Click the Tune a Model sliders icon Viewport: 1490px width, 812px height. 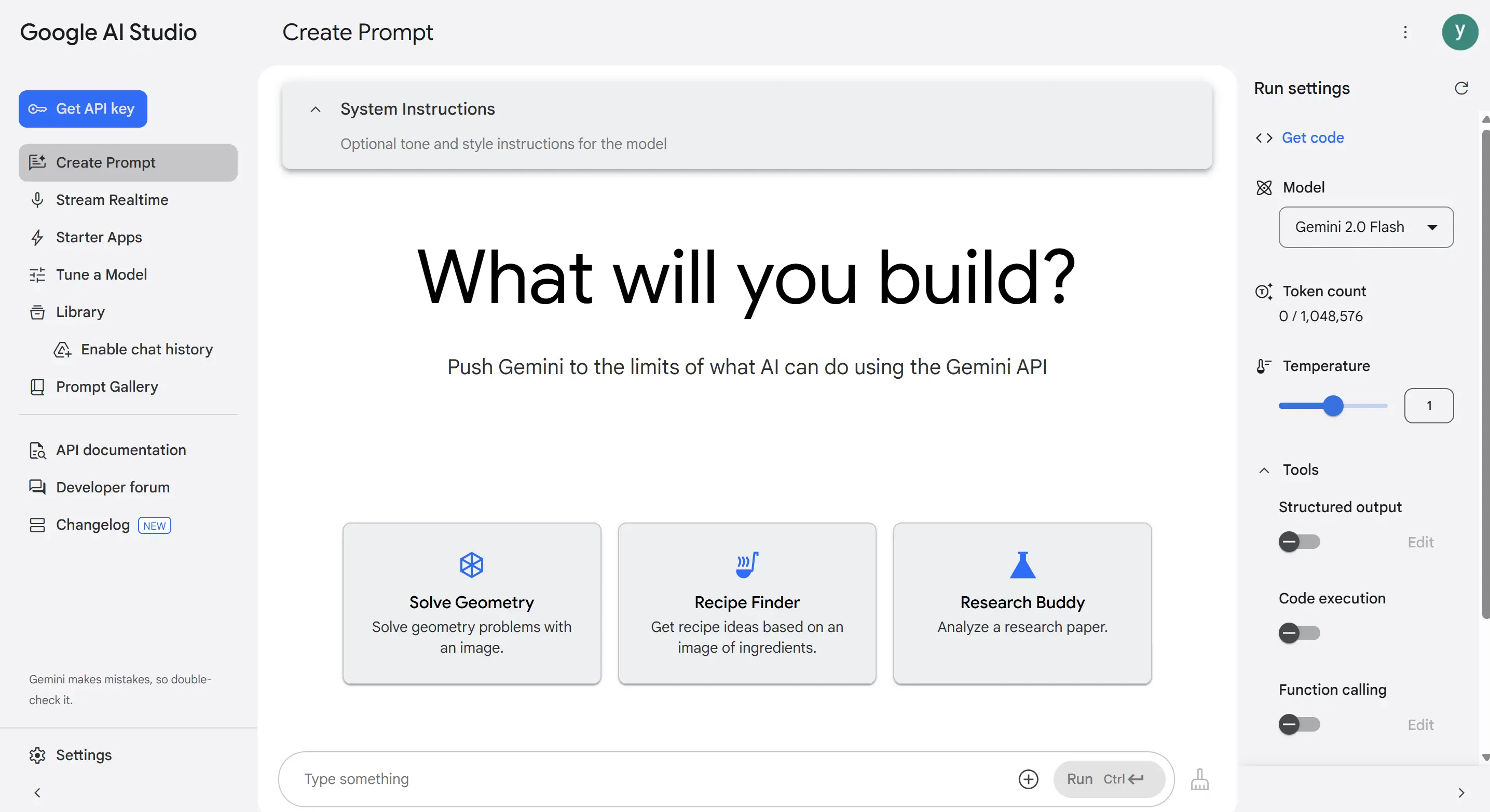pyautogui.click(x=37, y=274)
